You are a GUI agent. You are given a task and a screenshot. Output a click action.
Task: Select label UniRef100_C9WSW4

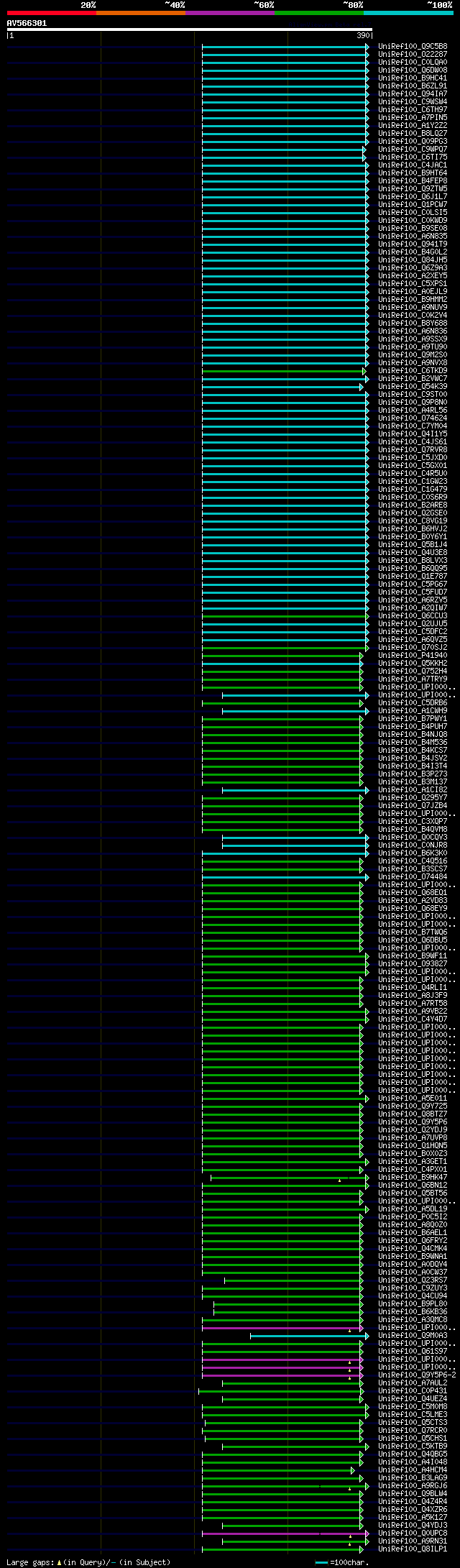click(413, 101)
